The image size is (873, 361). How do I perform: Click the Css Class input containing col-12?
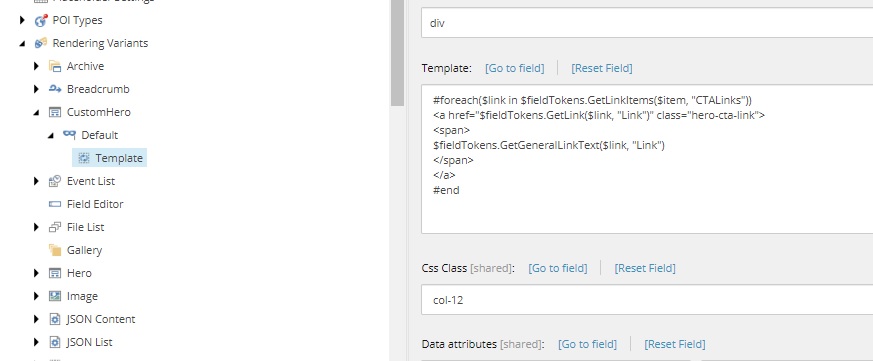[x=647, y=300]
